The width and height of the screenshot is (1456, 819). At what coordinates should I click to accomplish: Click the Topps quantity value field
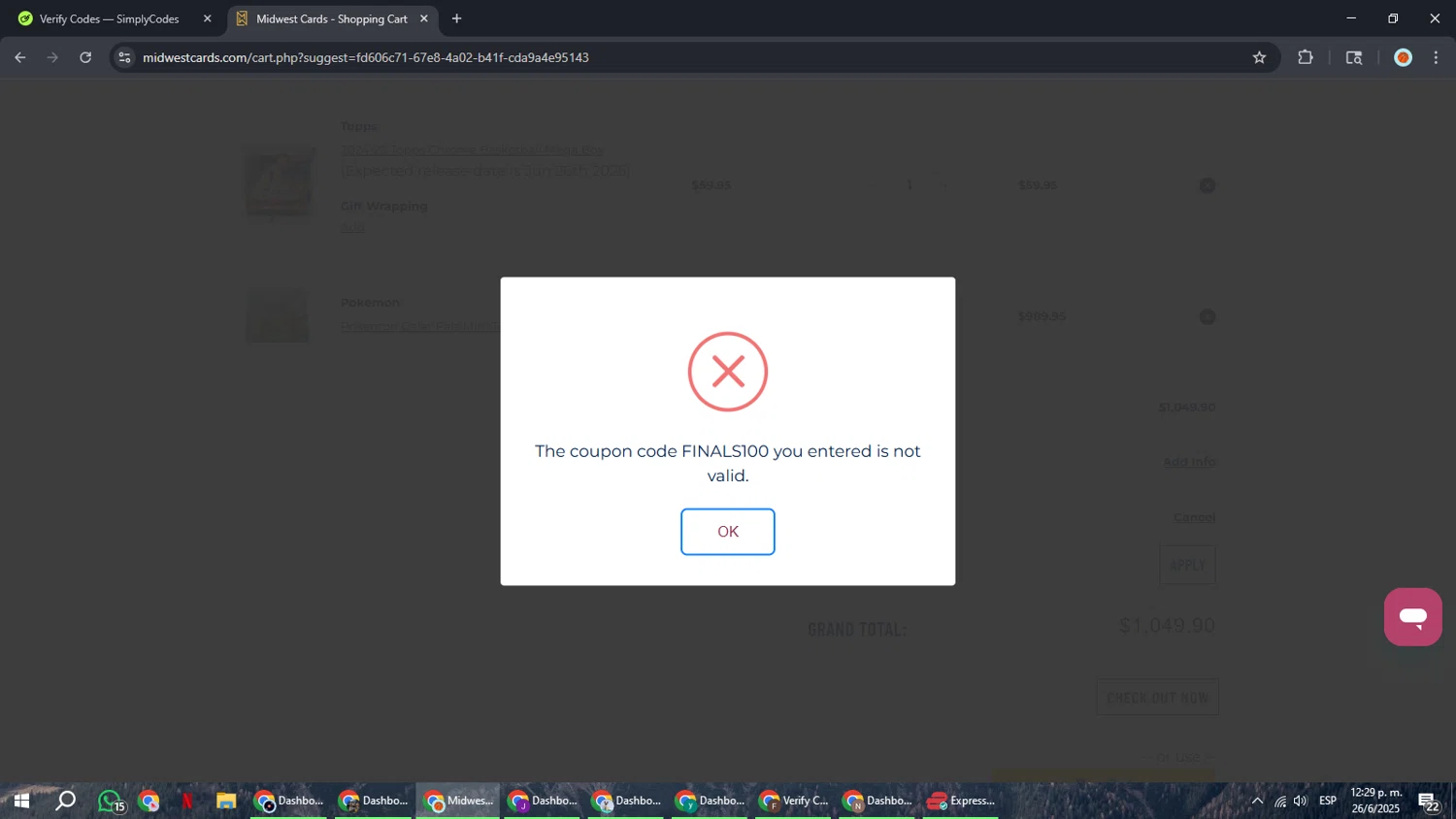pos(910,184)
